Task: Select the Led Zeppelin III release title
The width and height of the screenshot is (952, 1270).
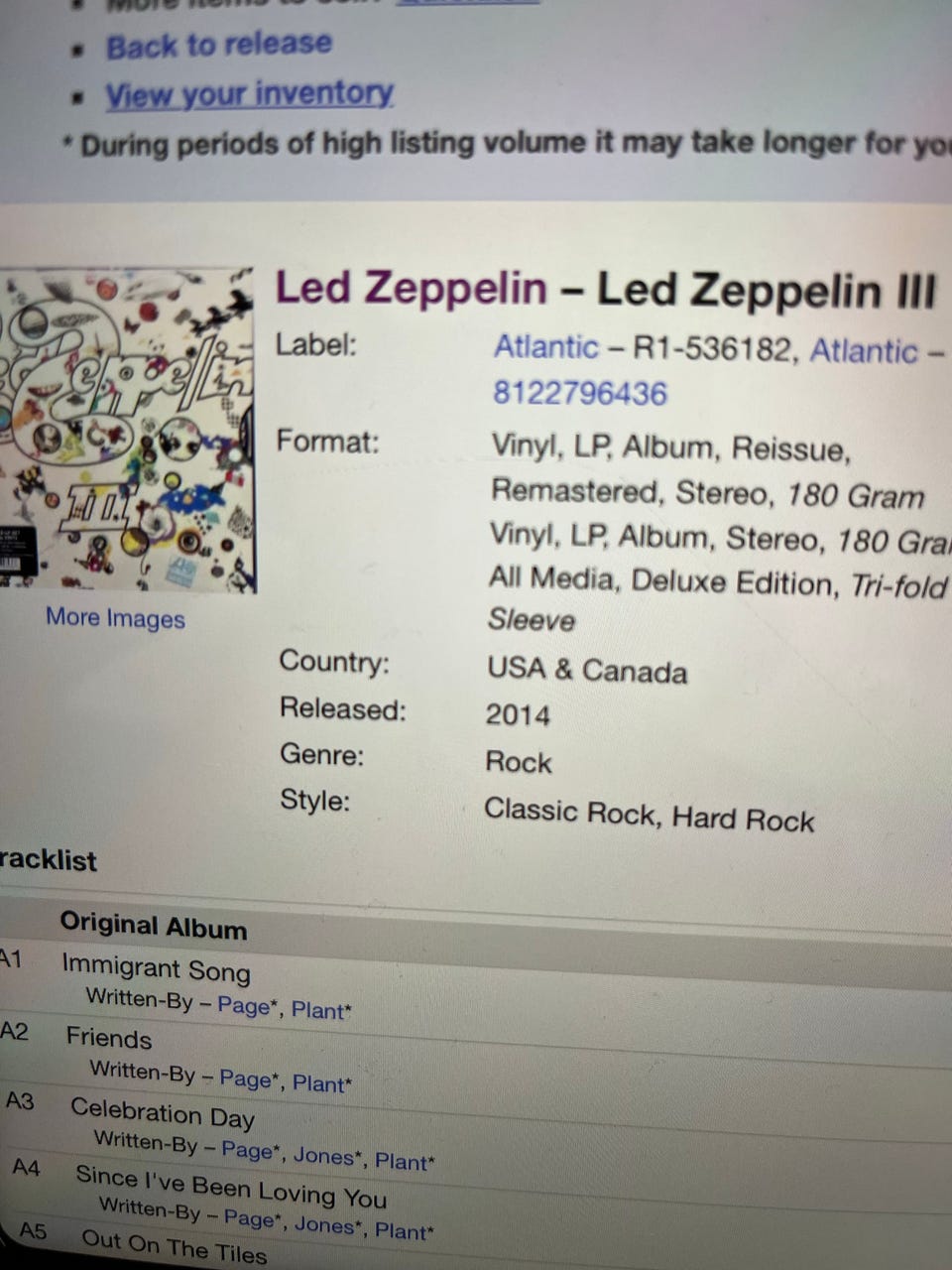Action: [767, 291]
